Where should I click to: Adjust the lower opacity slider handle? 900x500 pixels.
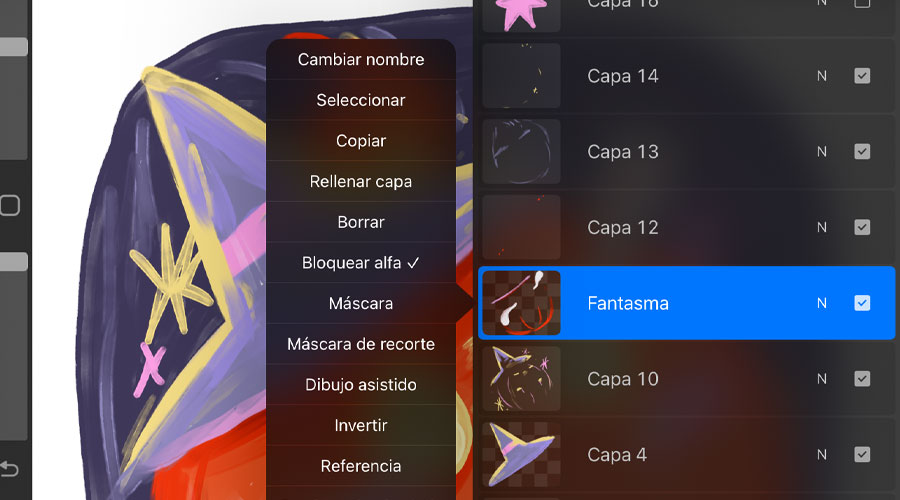pyautogui.click(x=13, y=262)
